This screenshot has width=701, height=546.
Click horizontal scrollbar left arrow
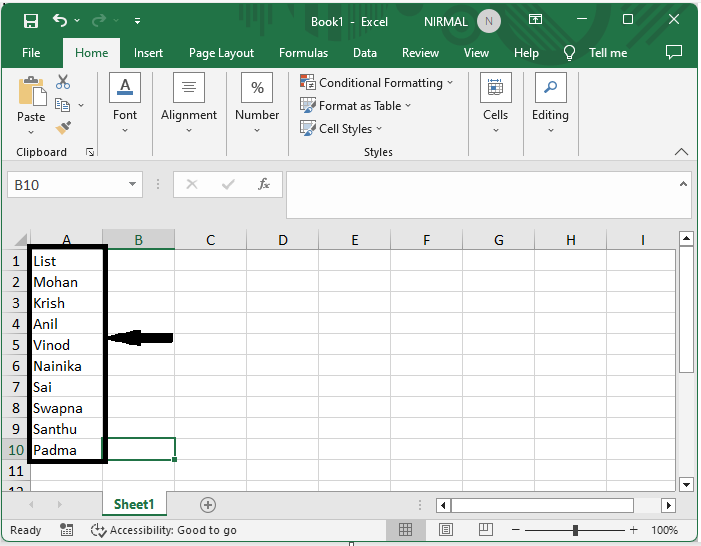point(443,505)
